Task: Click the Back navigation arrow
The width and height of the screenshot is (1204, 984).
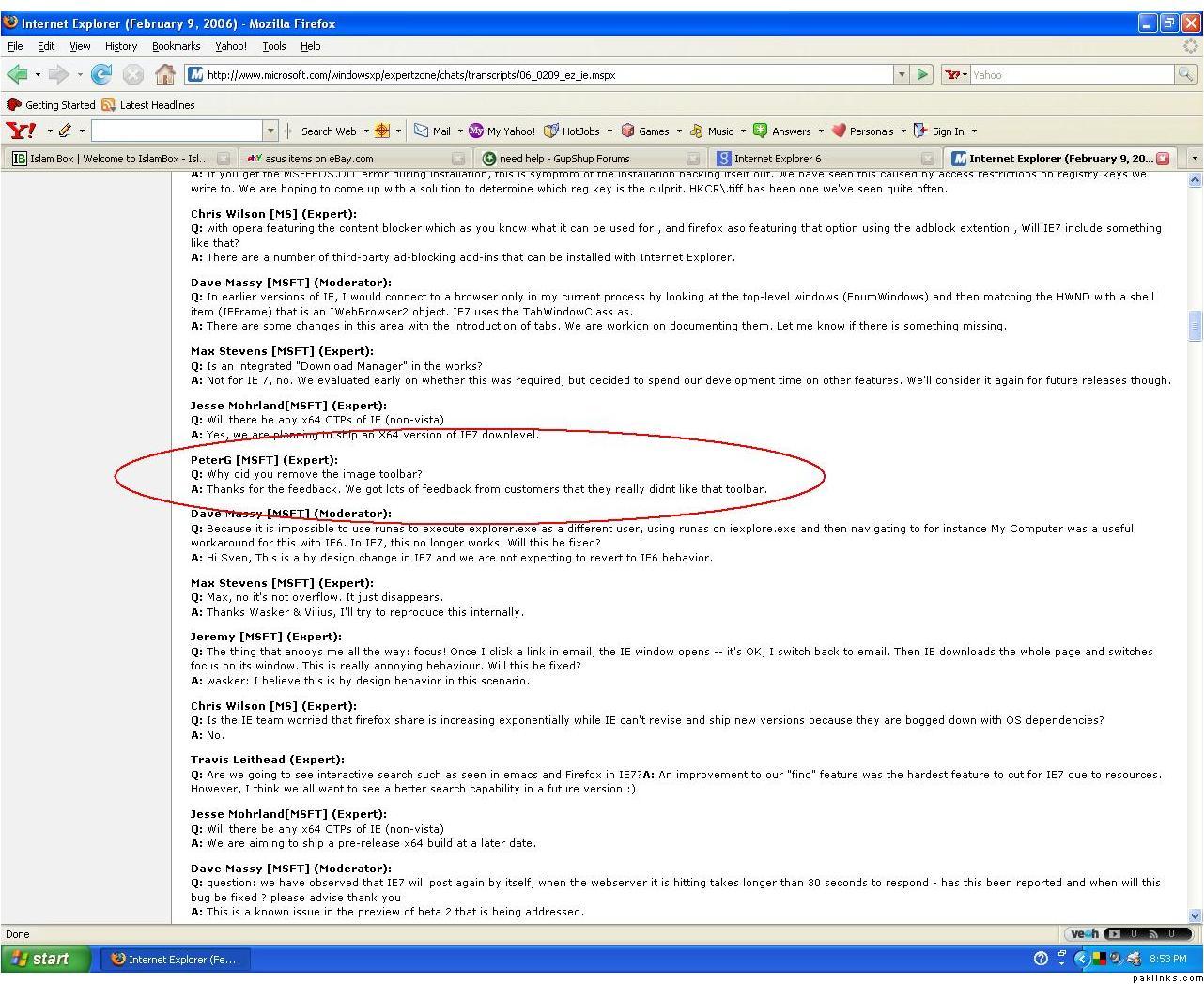Action: tap(16, 74)
